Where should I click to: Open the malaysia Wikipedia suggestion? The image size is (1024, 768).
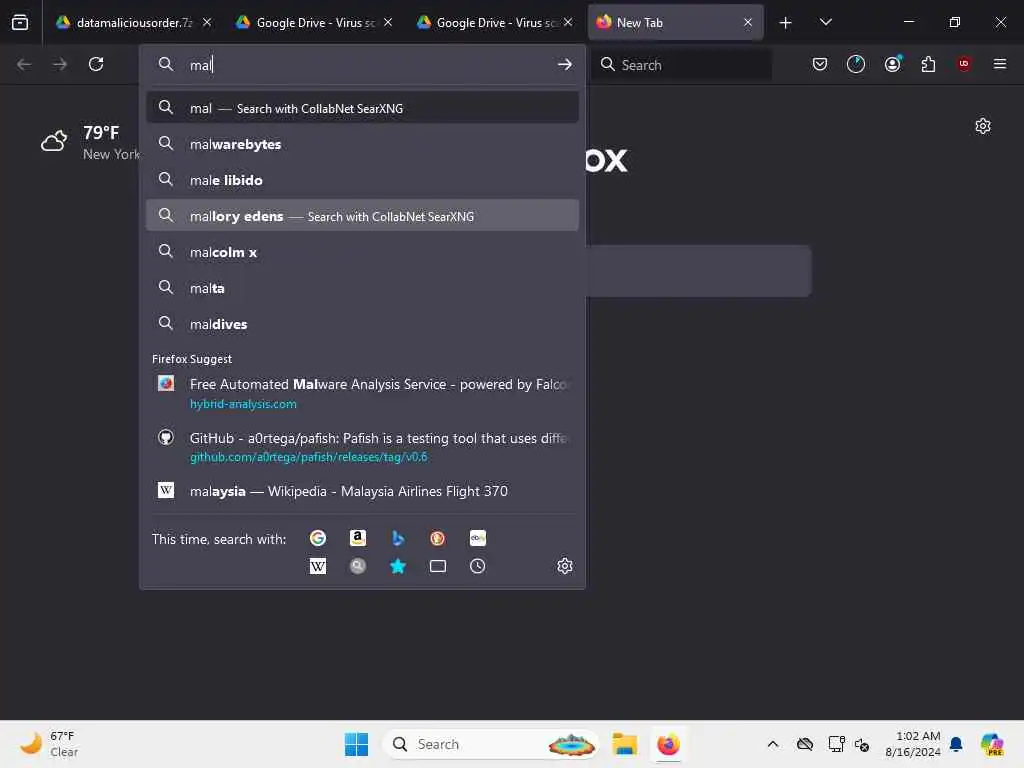tap(362, 491)
